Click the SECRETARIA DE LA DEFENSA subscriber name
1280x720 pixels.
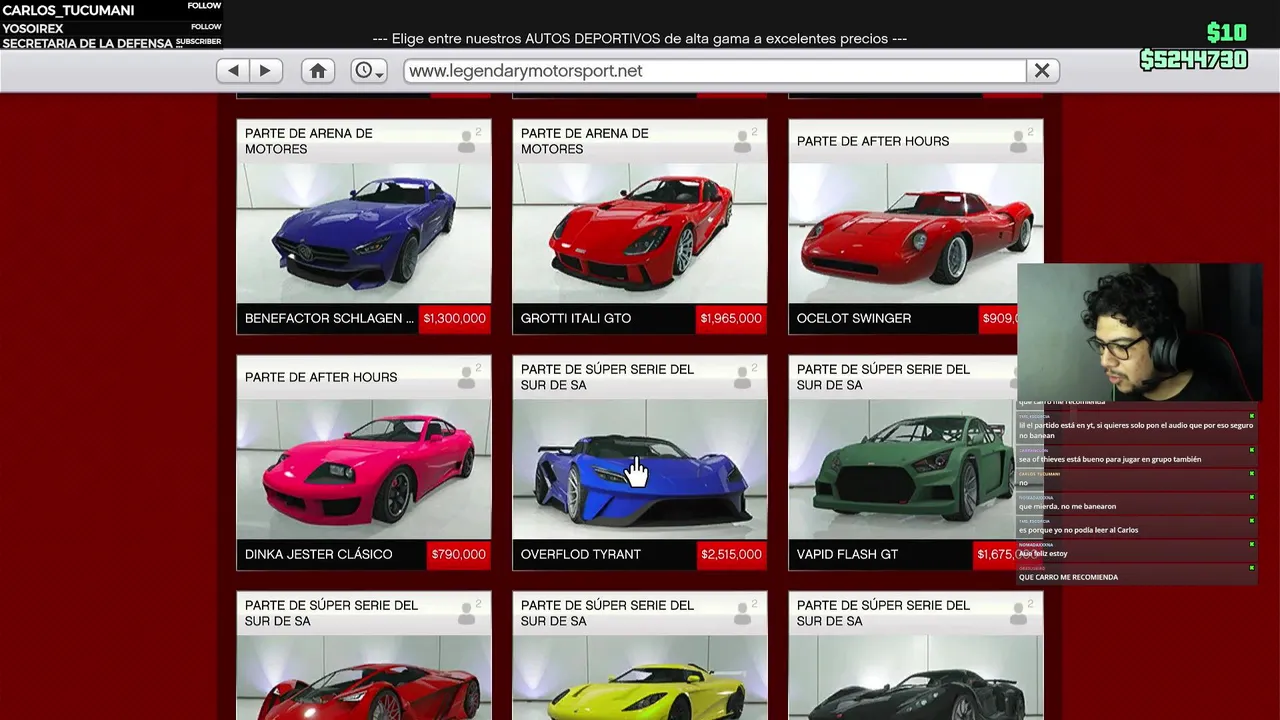point(87,43)
